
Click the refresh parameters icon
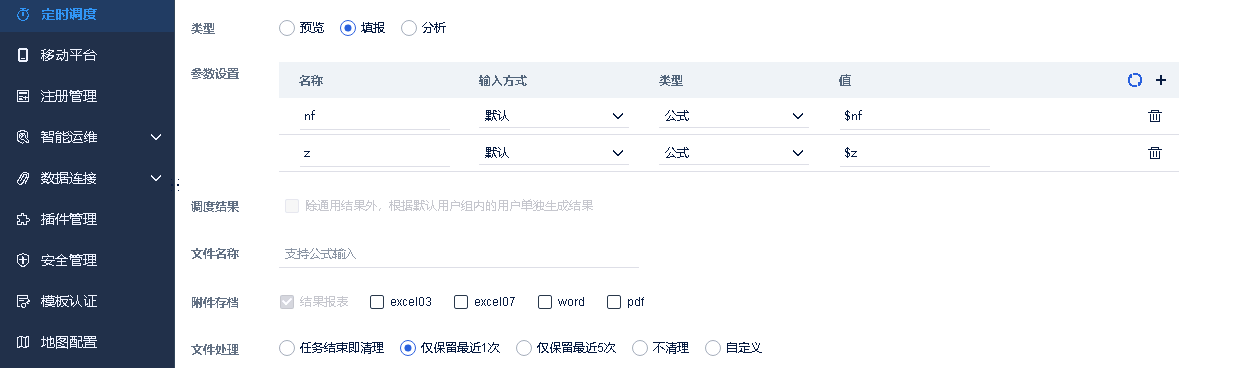1135,80
